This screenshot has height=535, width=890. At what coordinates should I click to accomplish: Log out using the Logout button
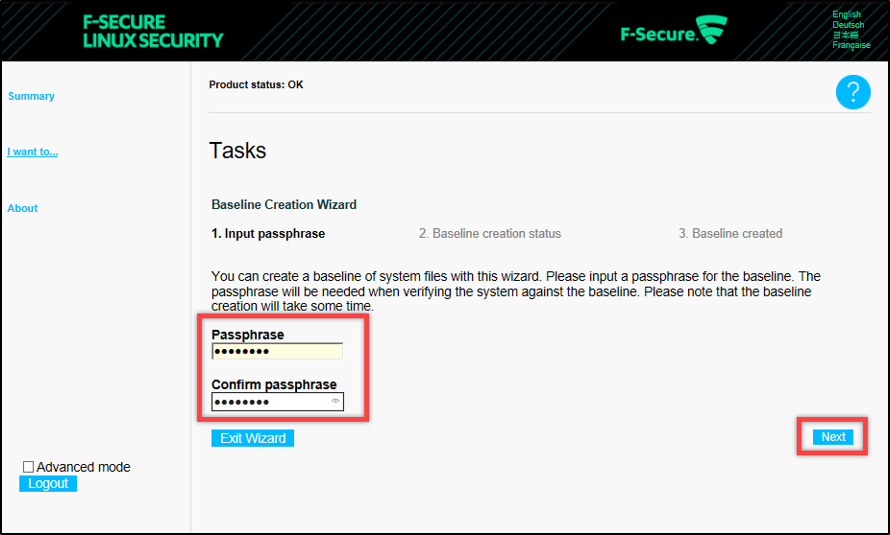pos(48,483)
